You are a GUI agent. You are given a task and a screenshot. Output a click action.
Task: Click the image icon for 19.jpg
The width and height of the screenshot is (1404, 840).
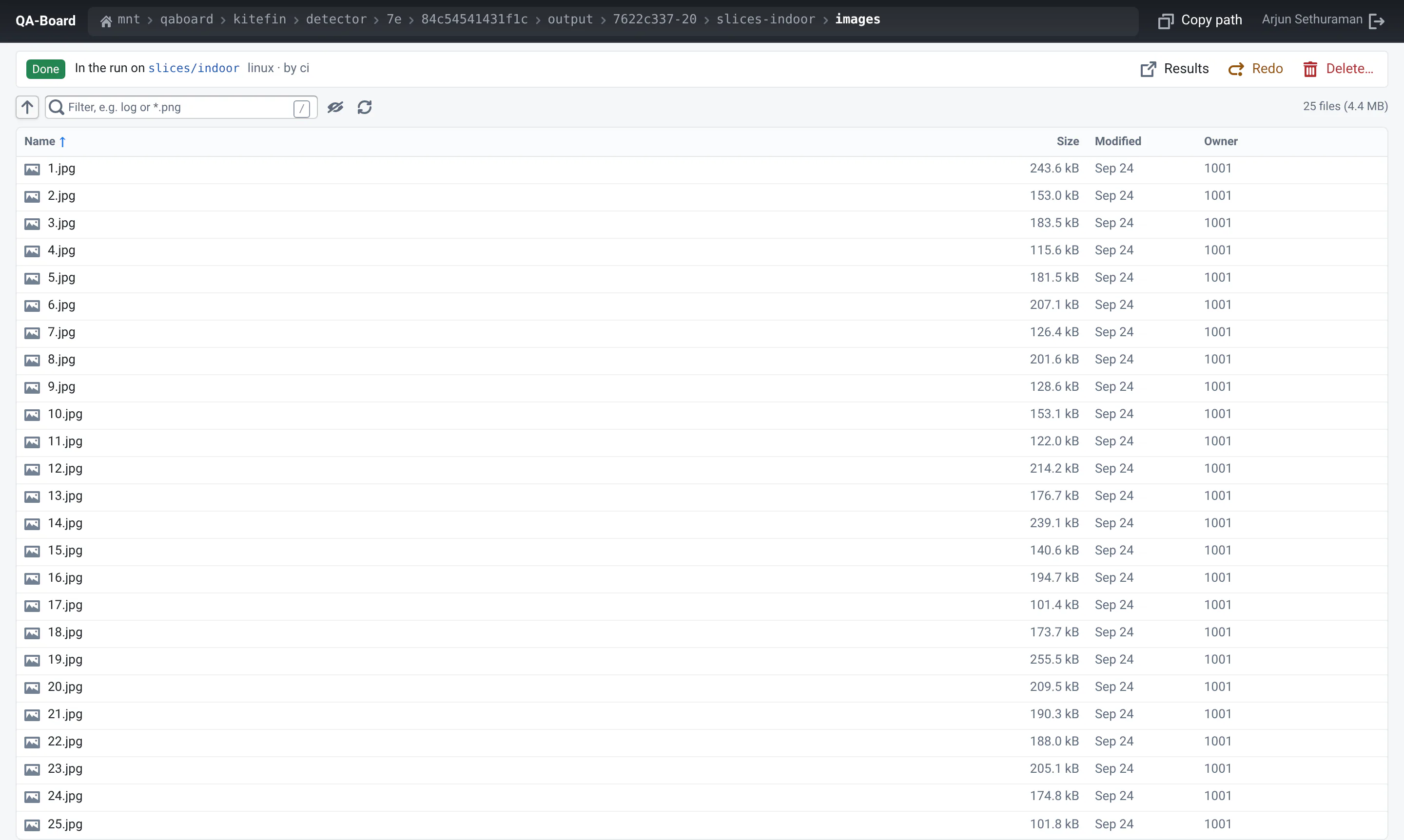point(32,660)
